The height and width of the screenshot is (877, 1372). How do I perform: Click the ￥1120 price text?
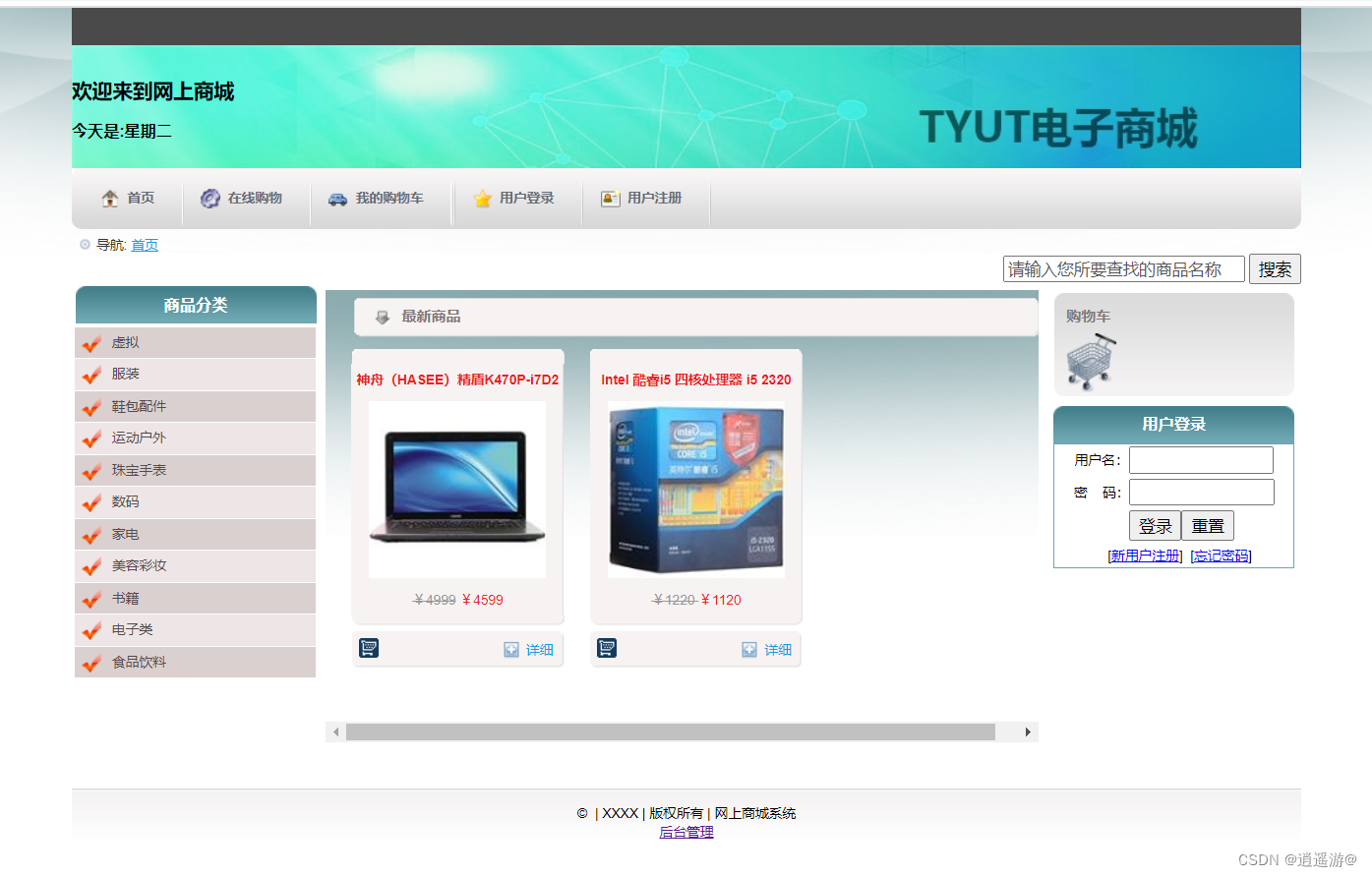[721, 600]
